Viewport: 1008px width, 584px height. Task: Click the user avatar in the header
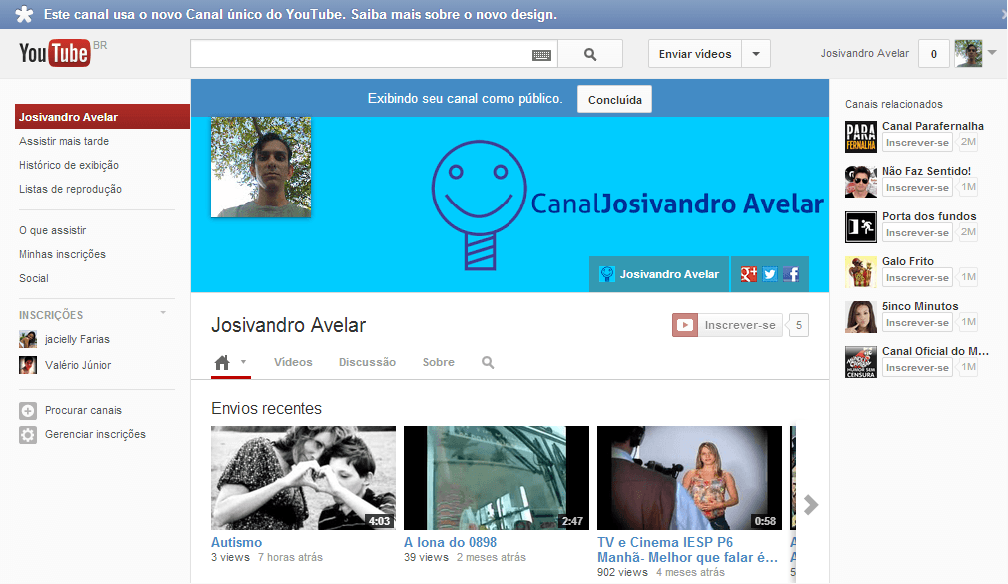(x=968, y=53)
